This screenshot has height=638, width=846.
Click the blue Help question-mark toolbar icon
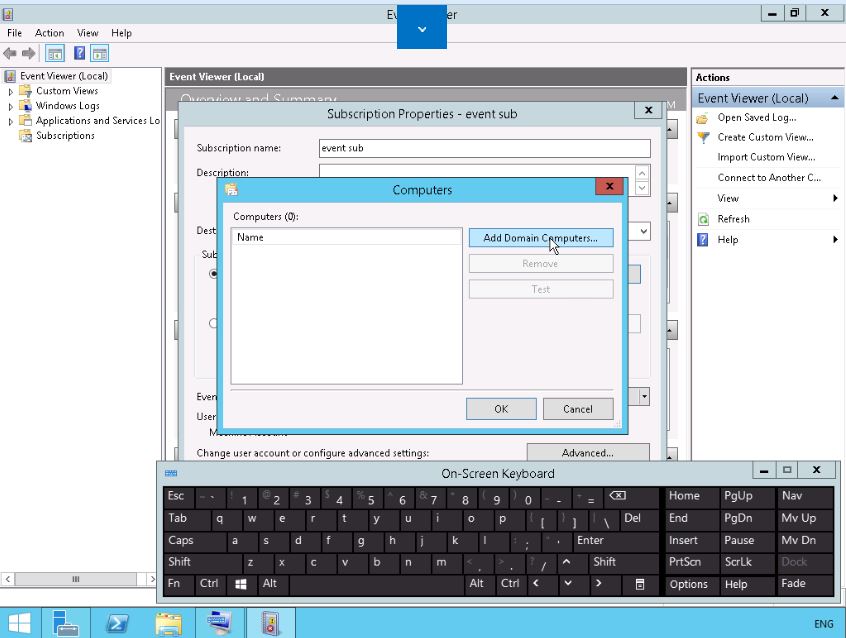click(x=79, y=53)
